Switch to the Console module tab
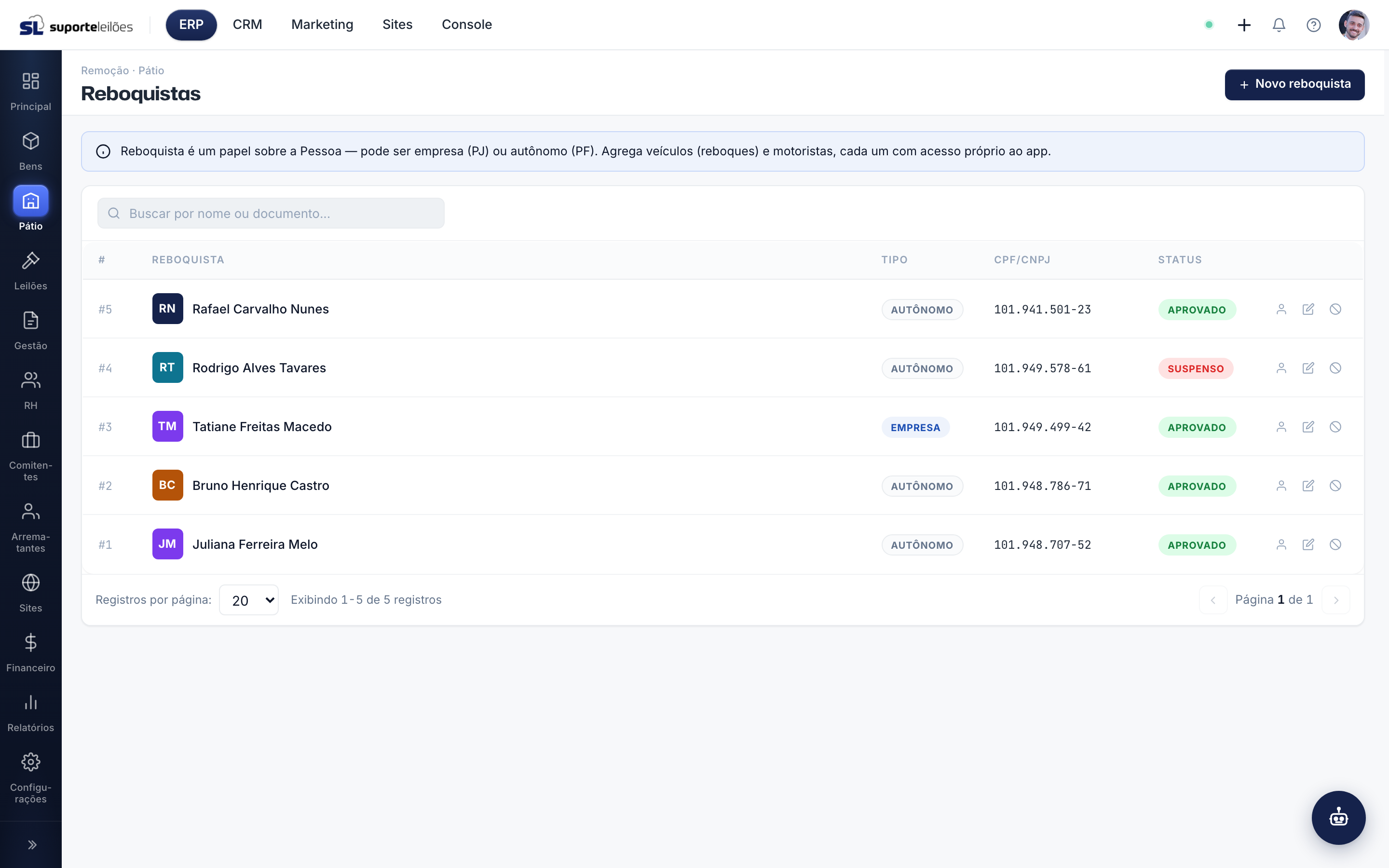The width and height of the screenshot is (1389, 868). (x=467, y=25)
